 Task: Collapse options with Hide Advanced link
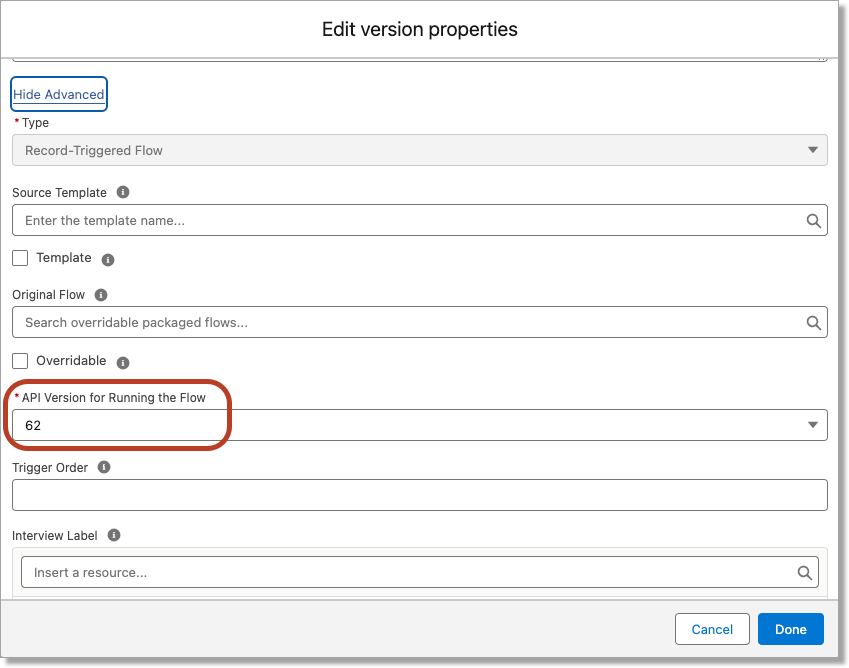tap(59, 95)
